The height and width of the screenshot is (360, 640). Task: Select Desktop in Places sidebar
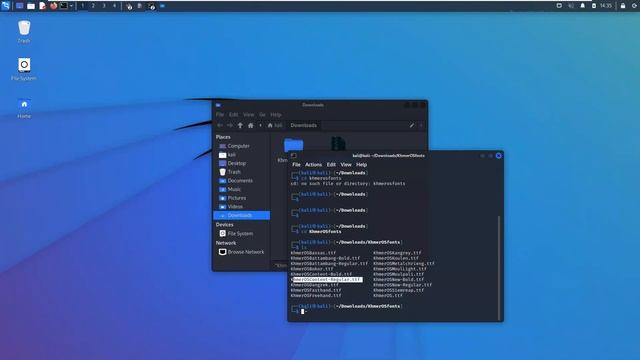[x=242, y=163]
